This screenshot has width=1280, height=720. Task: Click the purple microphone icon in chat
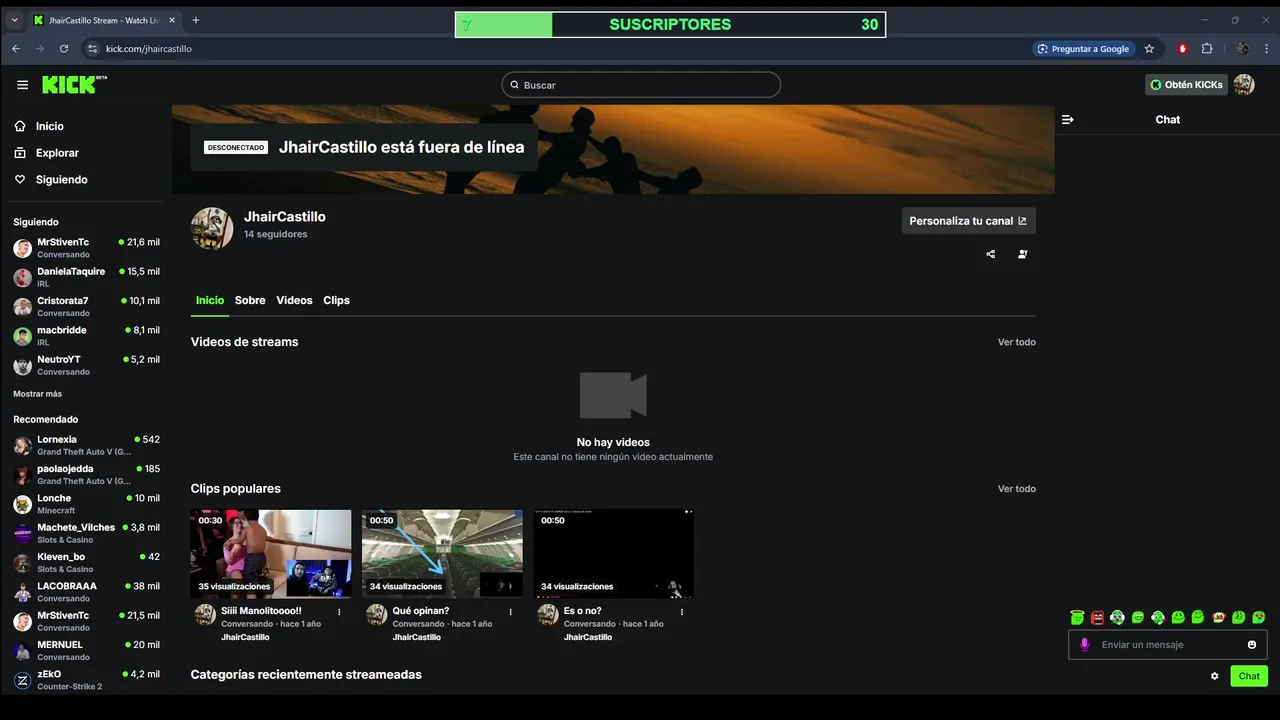click(1084, 645)
